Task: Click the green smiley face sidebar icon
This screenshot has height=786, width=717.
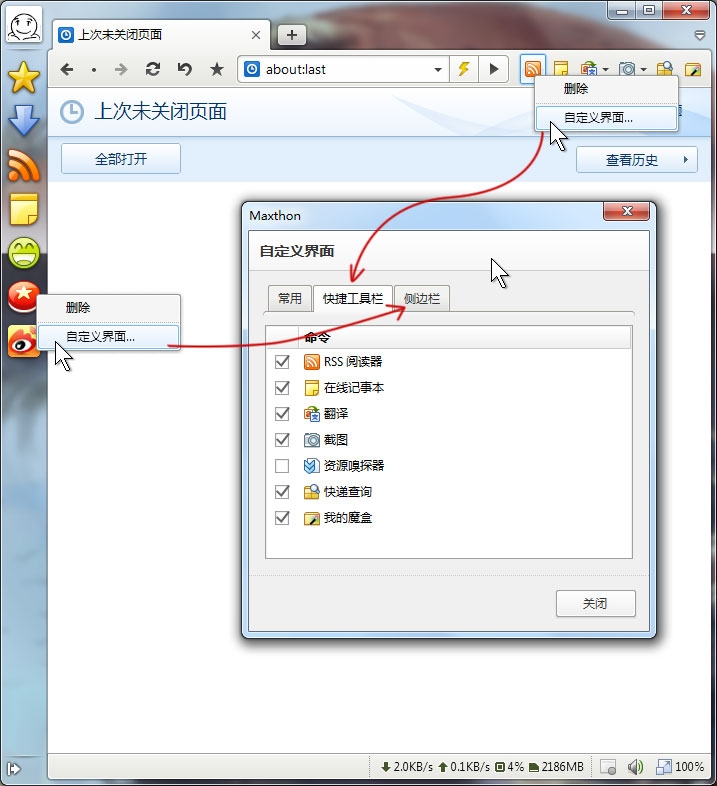Action: [x=24, y=253]
